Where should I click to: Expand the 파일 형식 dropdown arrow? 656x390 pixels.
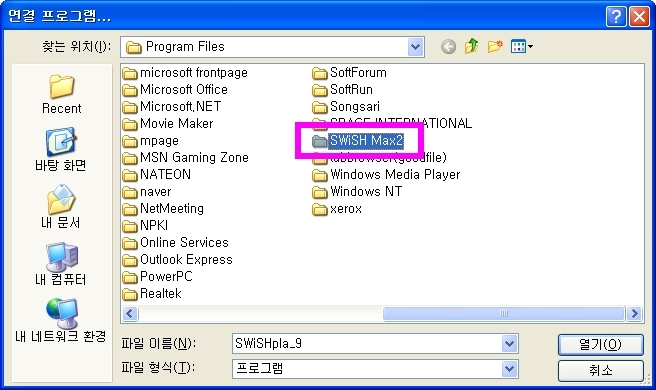509,369
